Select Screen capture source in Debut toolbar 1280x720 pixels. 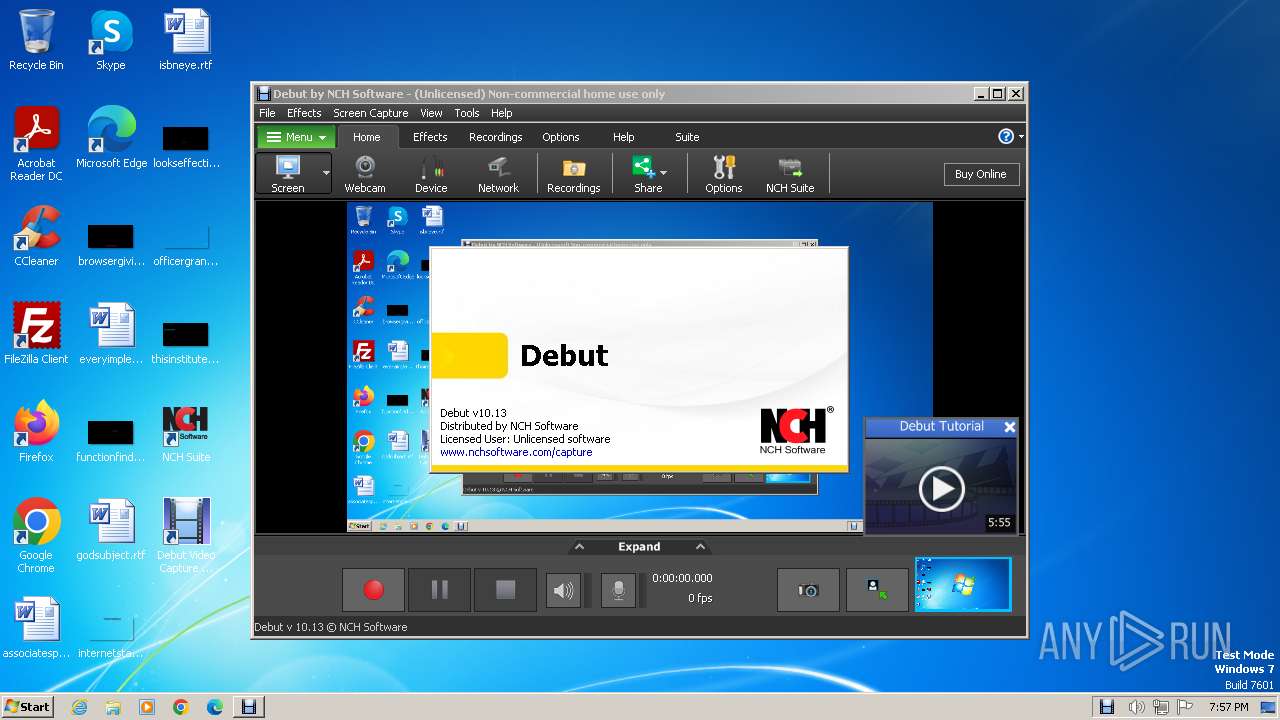point(288,174)
